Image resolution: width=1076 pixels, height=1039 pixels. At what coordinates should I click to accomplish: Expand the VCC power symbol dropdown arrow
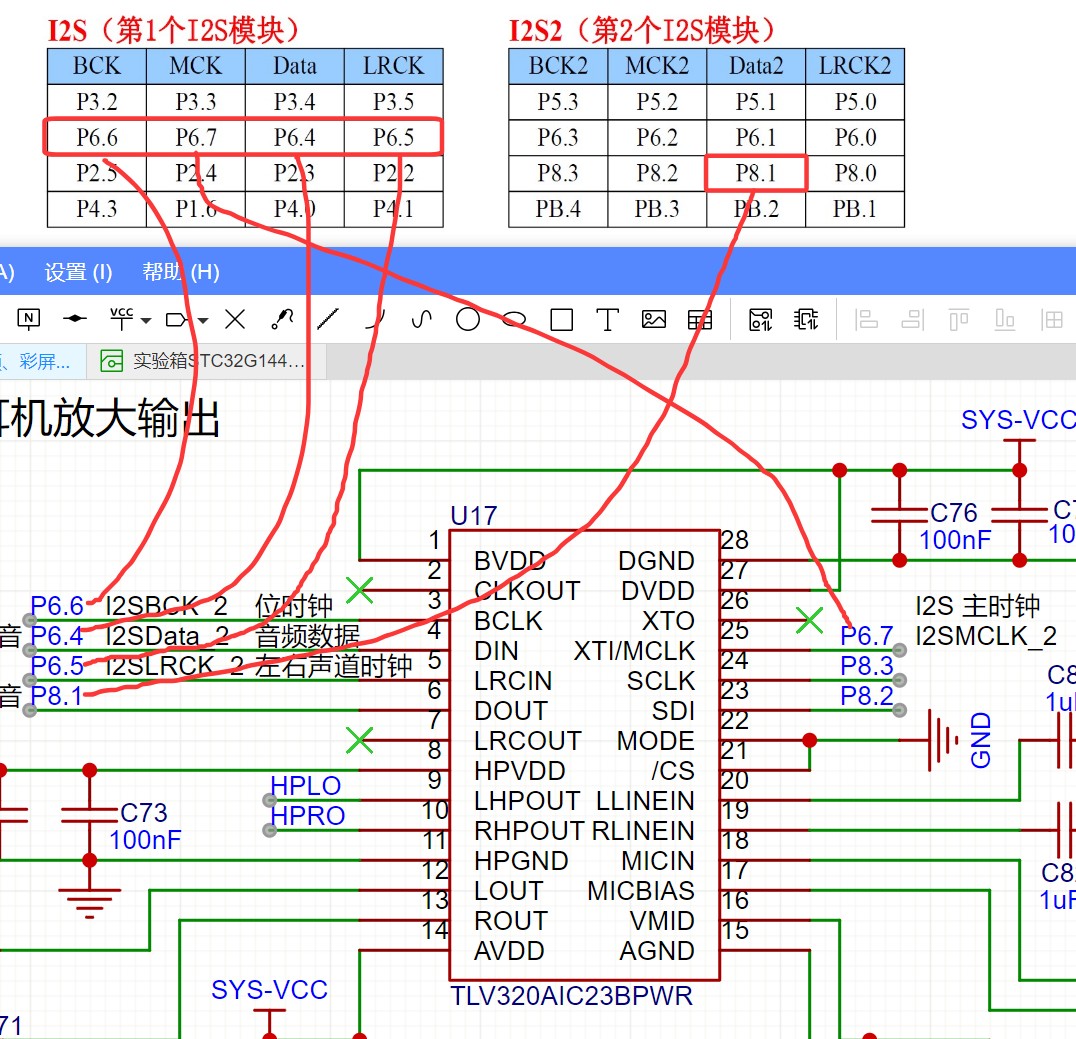click(x=146, y=321)
